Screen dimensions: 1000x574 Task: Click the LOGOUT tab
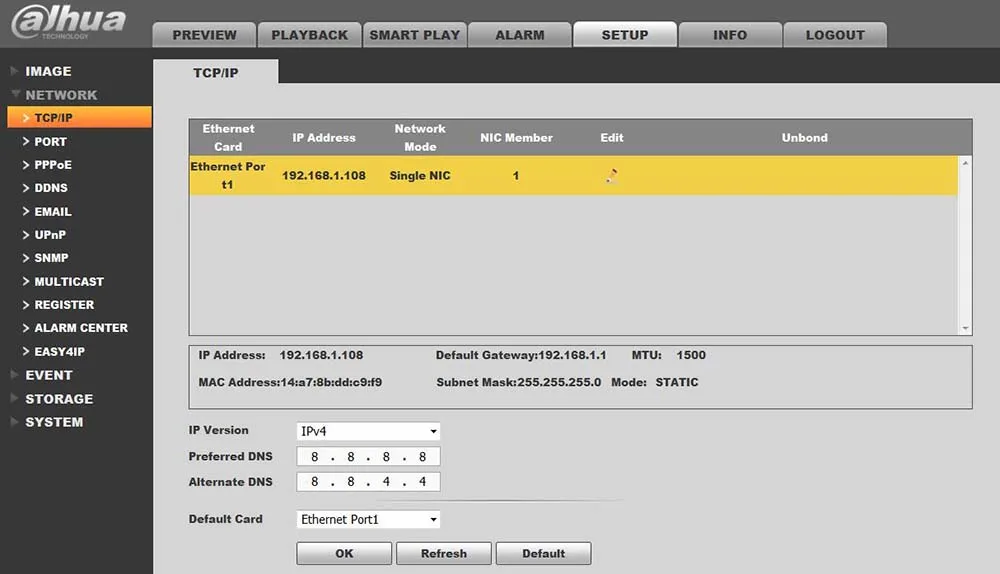click(x=835, y=35)
